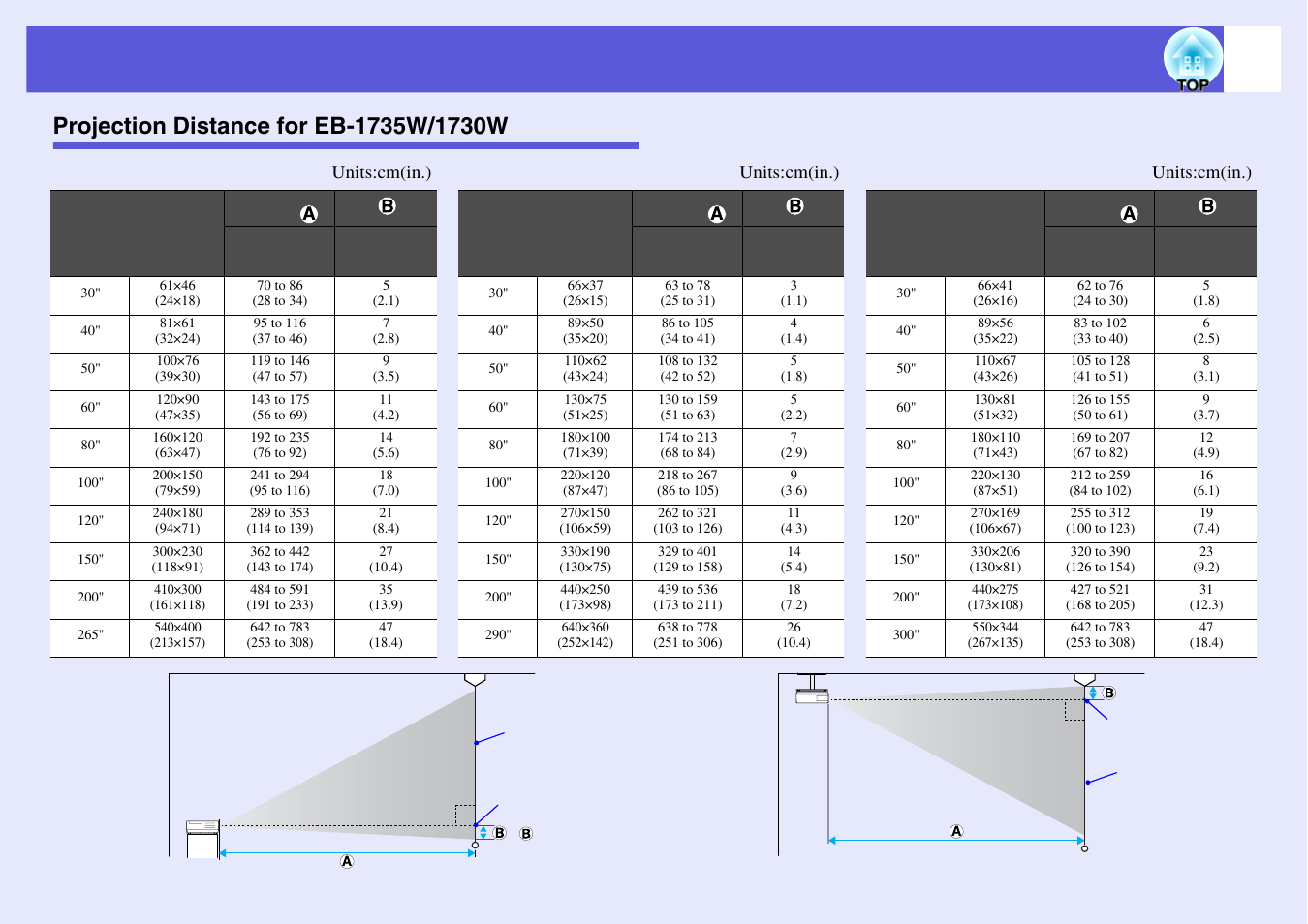The image size is (1308, 924).
Task: Select the 180×100 (71×39) cell
Action: point(585,446)
